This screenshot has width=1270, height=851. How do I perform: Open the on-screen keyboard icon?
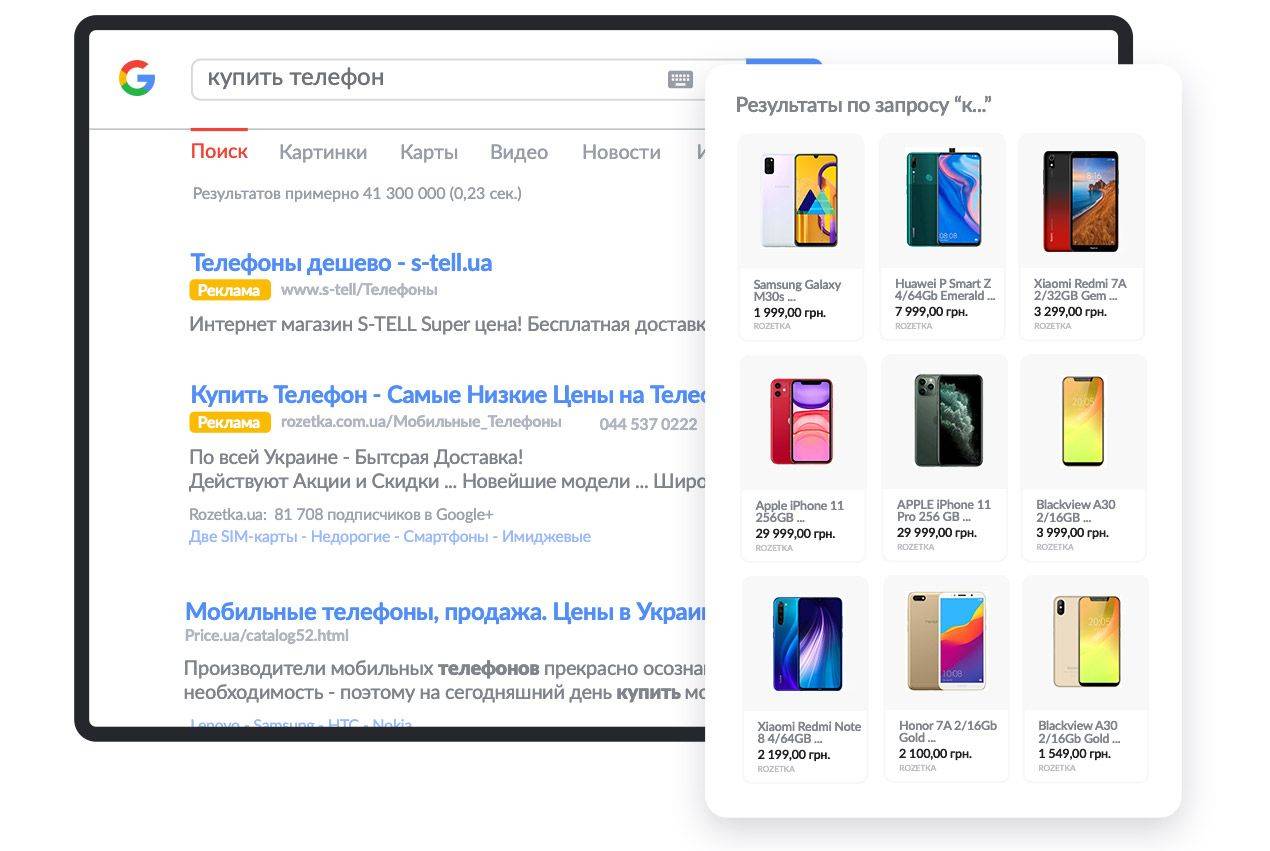[680, 79]
